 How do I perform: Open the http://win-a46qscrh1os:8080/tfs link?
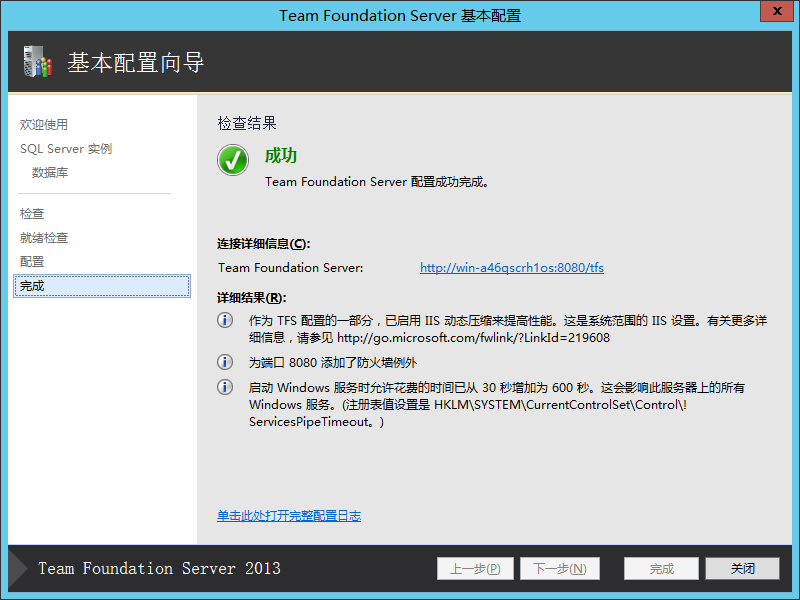pos(512,267)
